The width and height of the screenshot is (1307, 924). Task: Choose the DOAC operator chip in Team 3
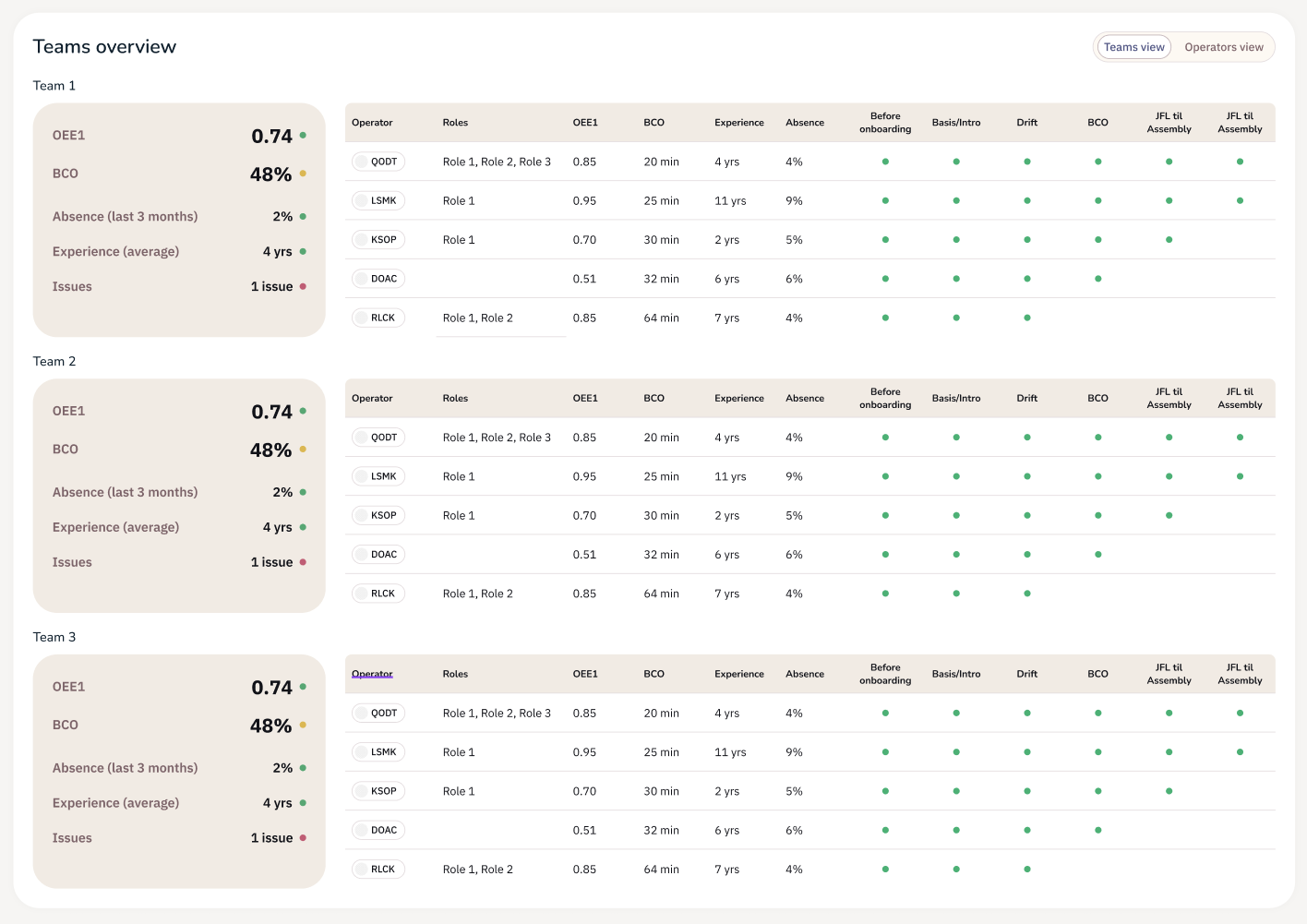[378, 830]
